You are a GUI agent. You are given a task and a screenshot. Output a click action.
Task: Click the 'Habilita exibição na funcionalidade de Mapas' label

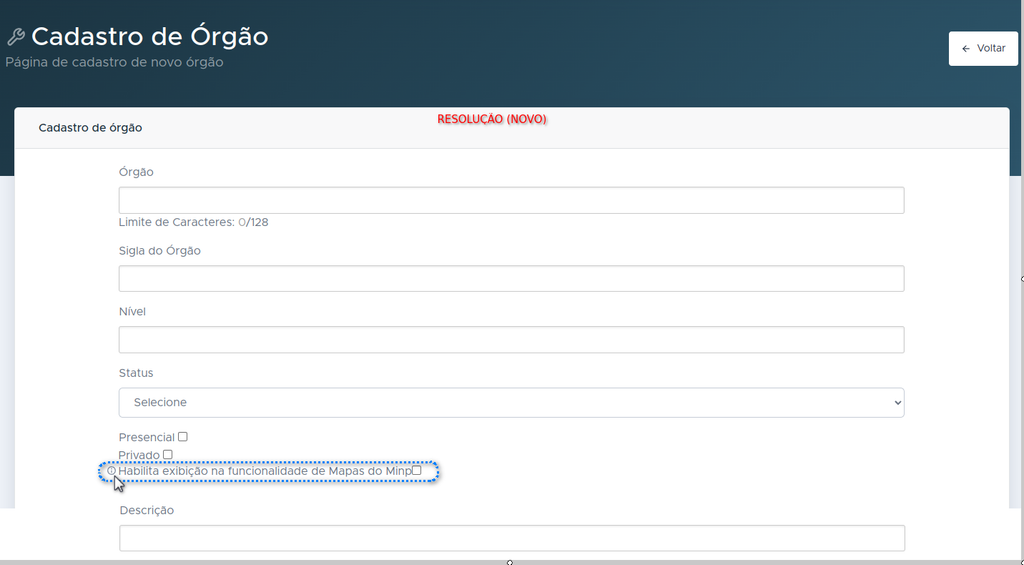264,470
